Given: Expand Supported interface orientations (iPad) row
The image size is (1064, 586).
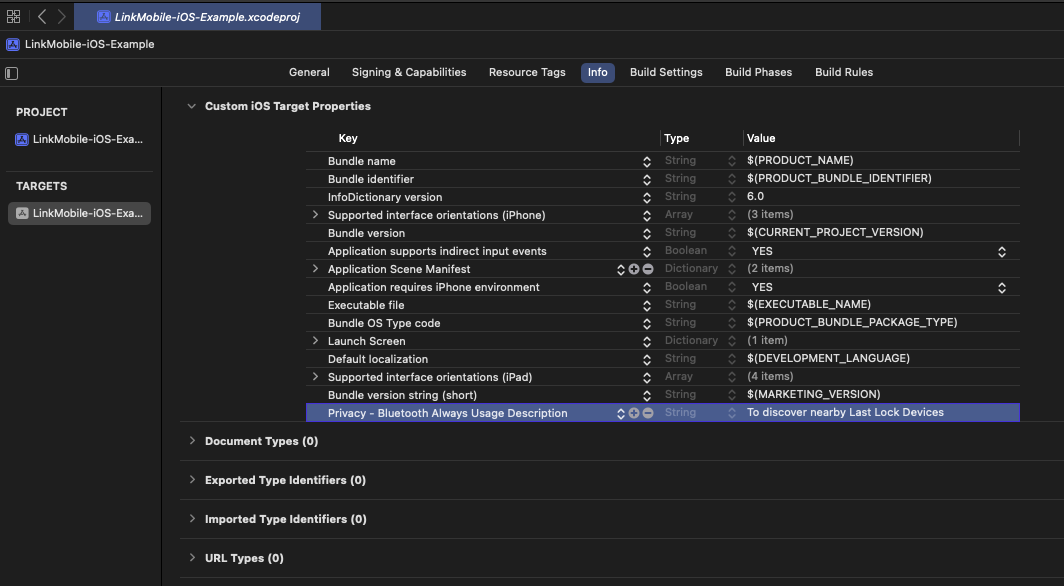Looking at the screenshot, I should (315, 377).
